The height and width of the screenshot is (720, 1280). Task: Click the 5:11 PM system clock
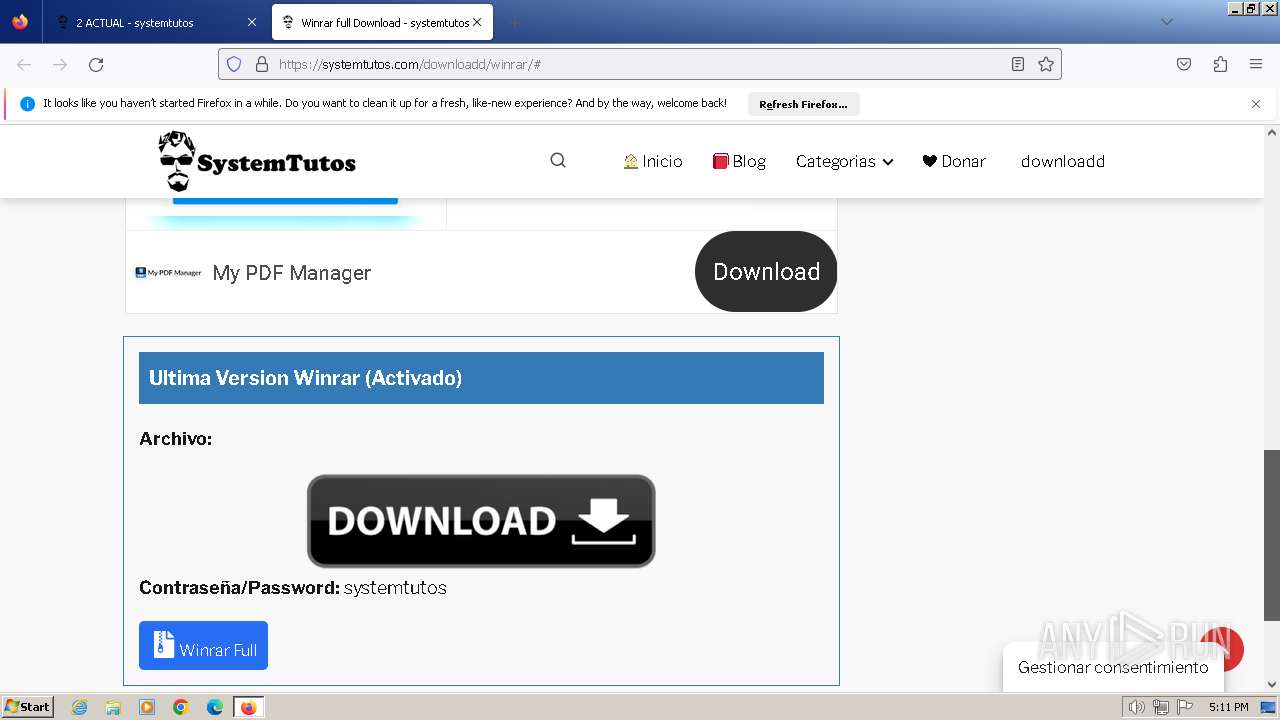pos(1228,707)
